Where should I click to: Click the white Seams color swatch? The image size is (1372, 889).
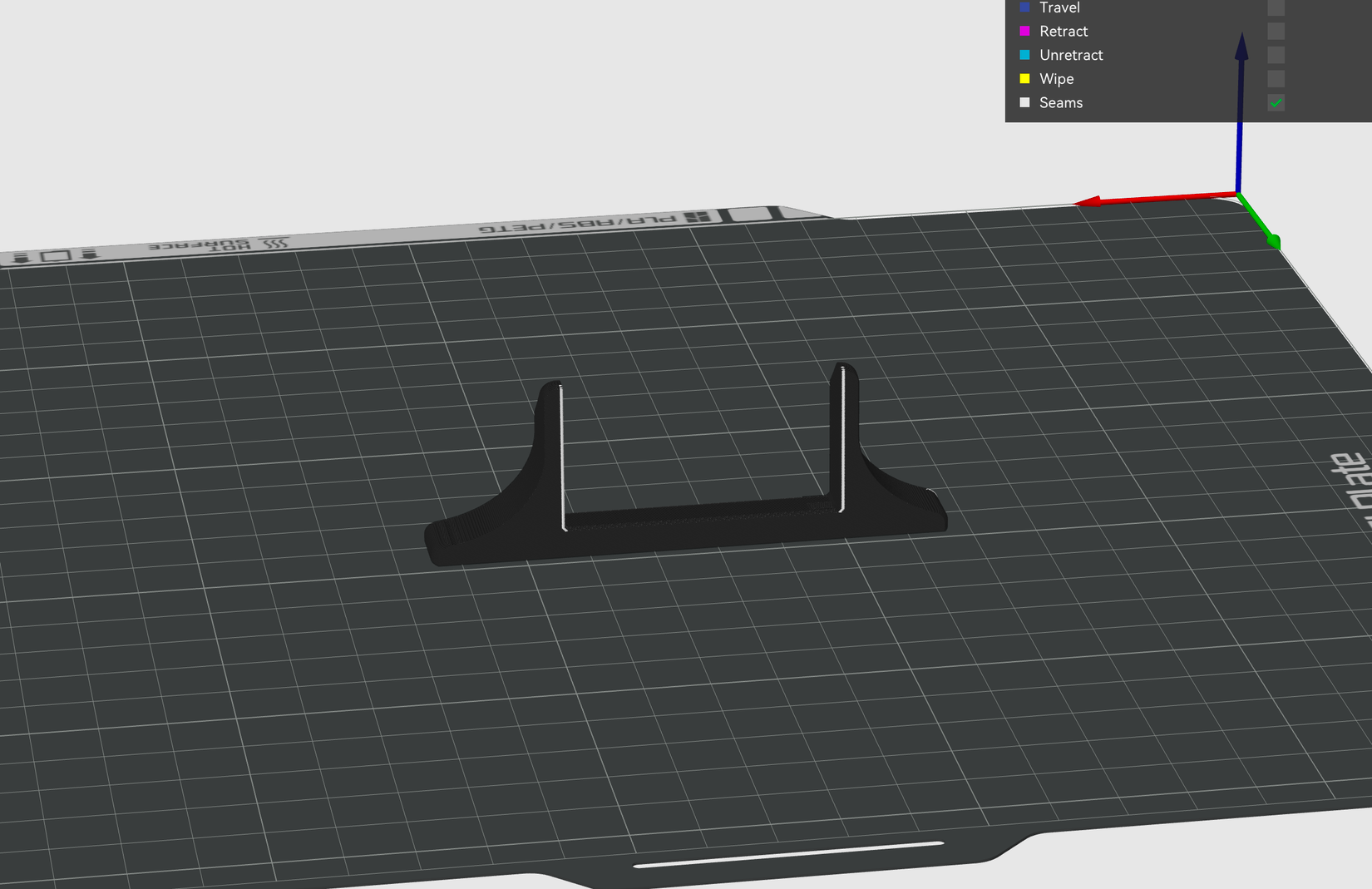(1024, 102)
